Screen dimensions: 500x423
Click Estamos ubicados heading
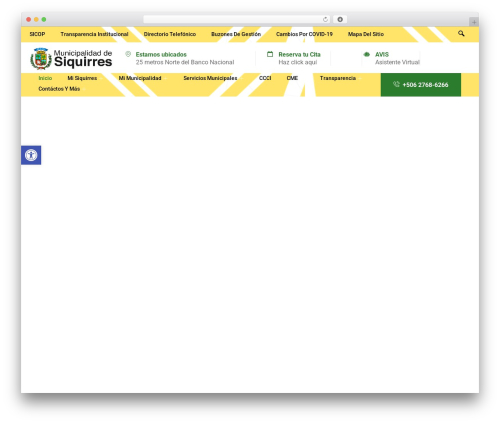click(161, 54)
